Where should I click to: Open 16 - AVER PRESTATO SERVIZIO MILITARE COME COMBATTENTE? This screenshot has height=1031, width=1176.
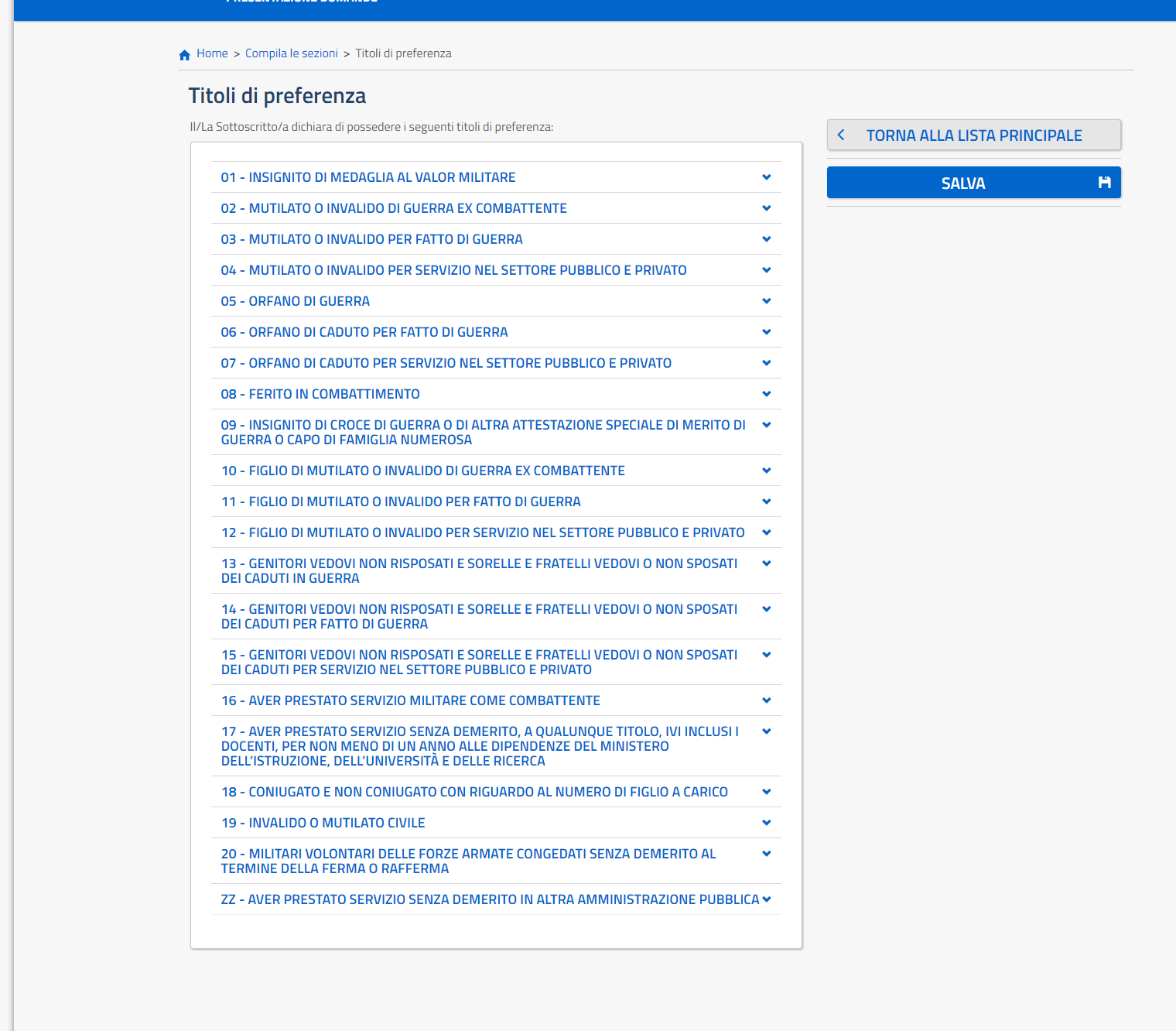pos(411,700)
